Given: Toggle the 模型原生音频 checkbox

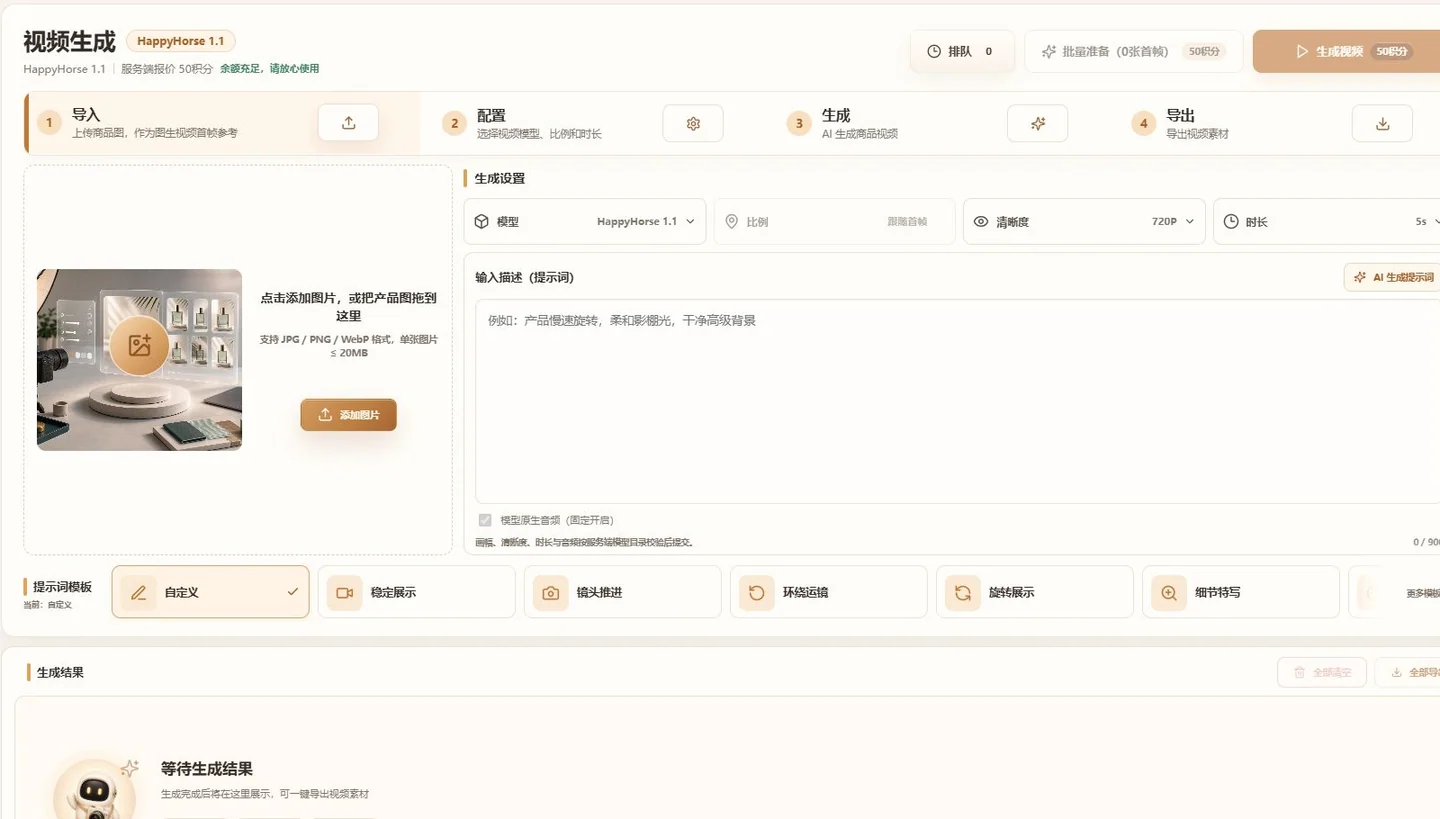Looking at the screenshot, I should 485,520.
